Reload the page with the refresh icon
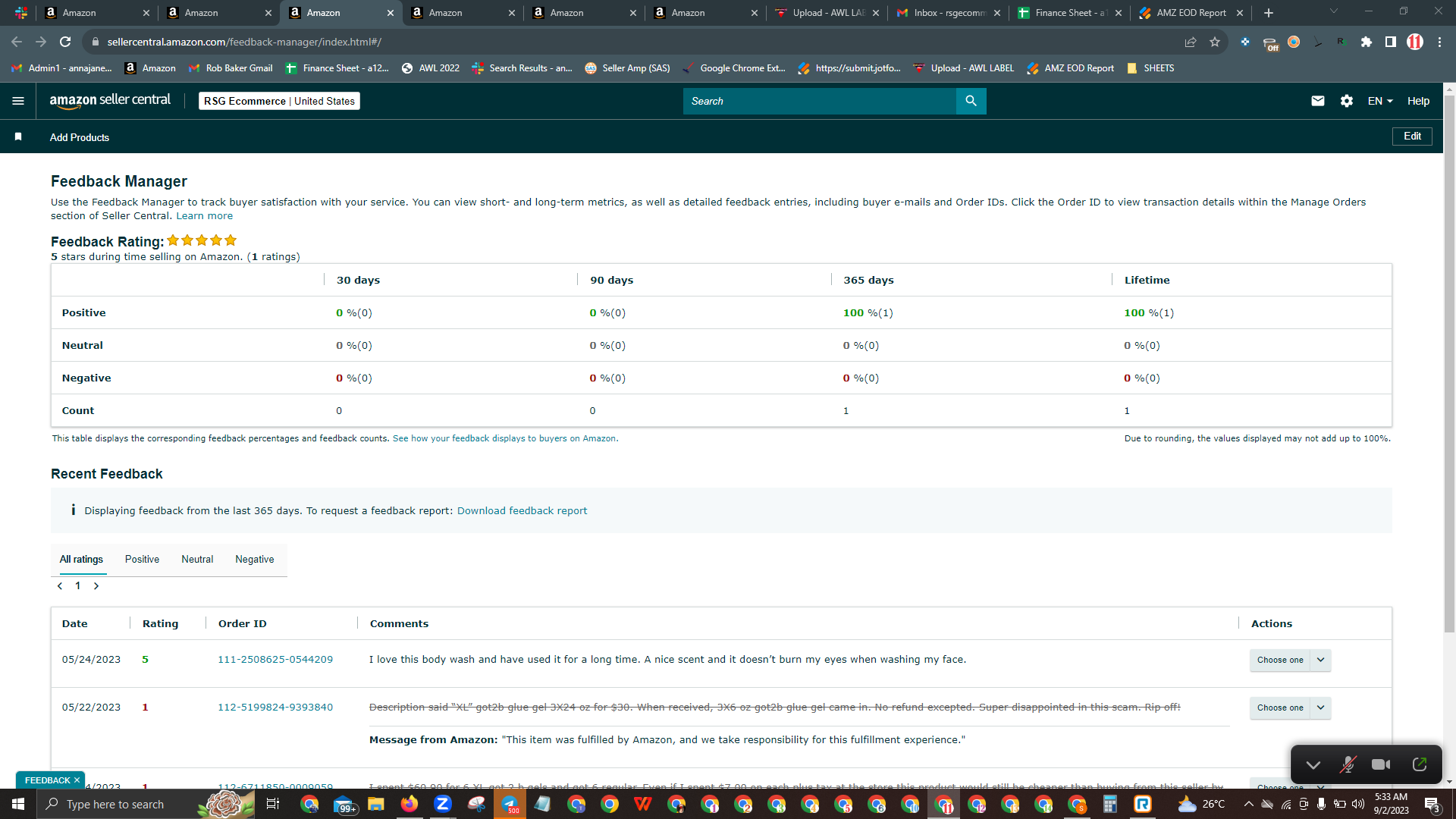 tap(65, 42)
